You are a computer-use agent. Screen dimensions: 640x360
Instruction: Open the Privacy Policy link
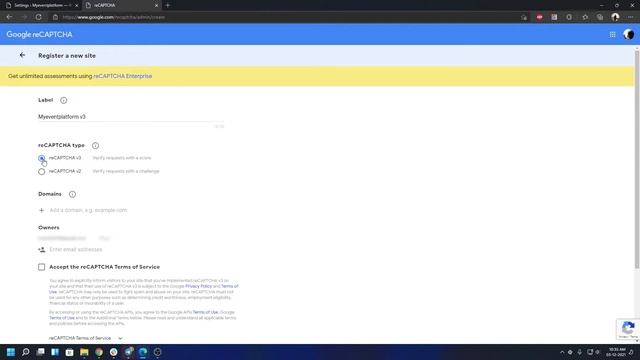click(x=198, y=286)
